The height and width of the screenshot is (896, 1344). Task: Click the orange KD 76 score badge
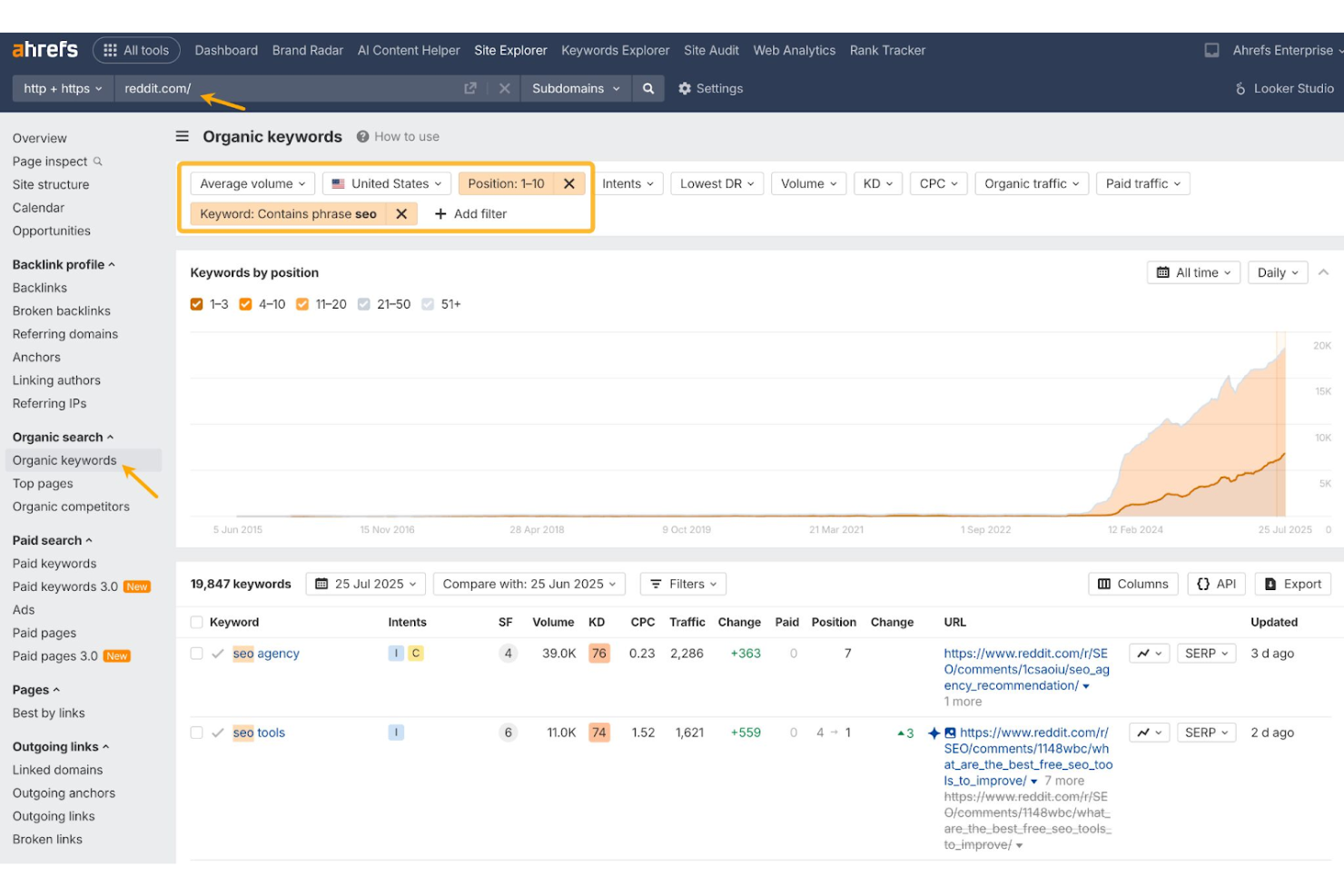coord(598,653)
